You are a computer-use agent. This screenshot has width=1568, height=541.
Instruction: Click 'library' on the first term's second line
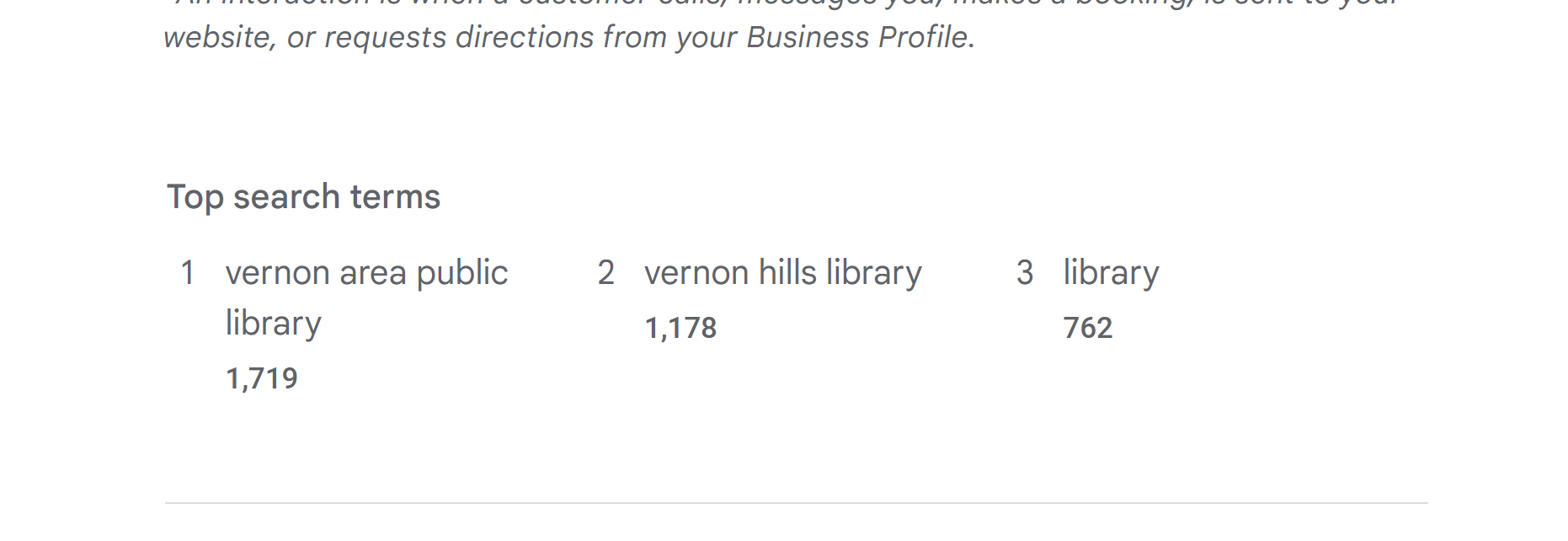(x=273, y=324)
